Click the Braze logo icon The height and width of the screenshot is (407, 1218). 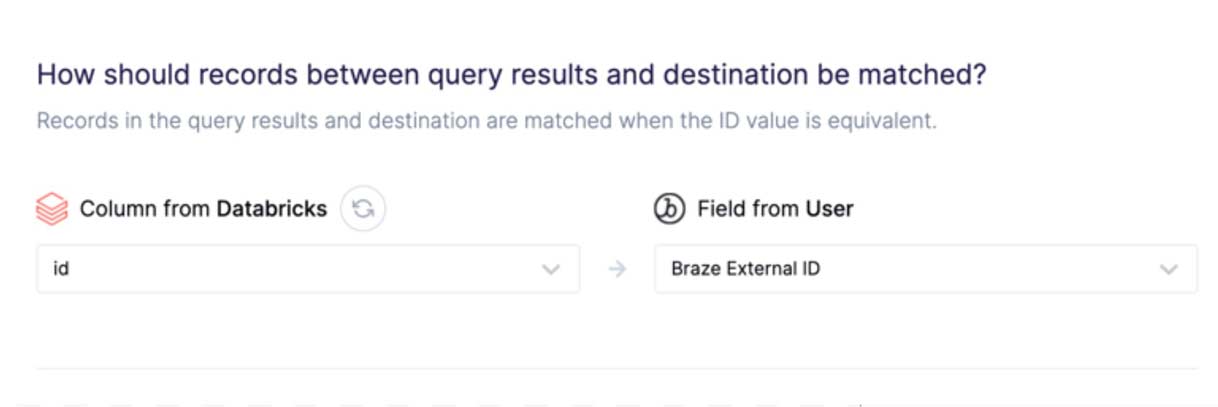tap(668, 209)
